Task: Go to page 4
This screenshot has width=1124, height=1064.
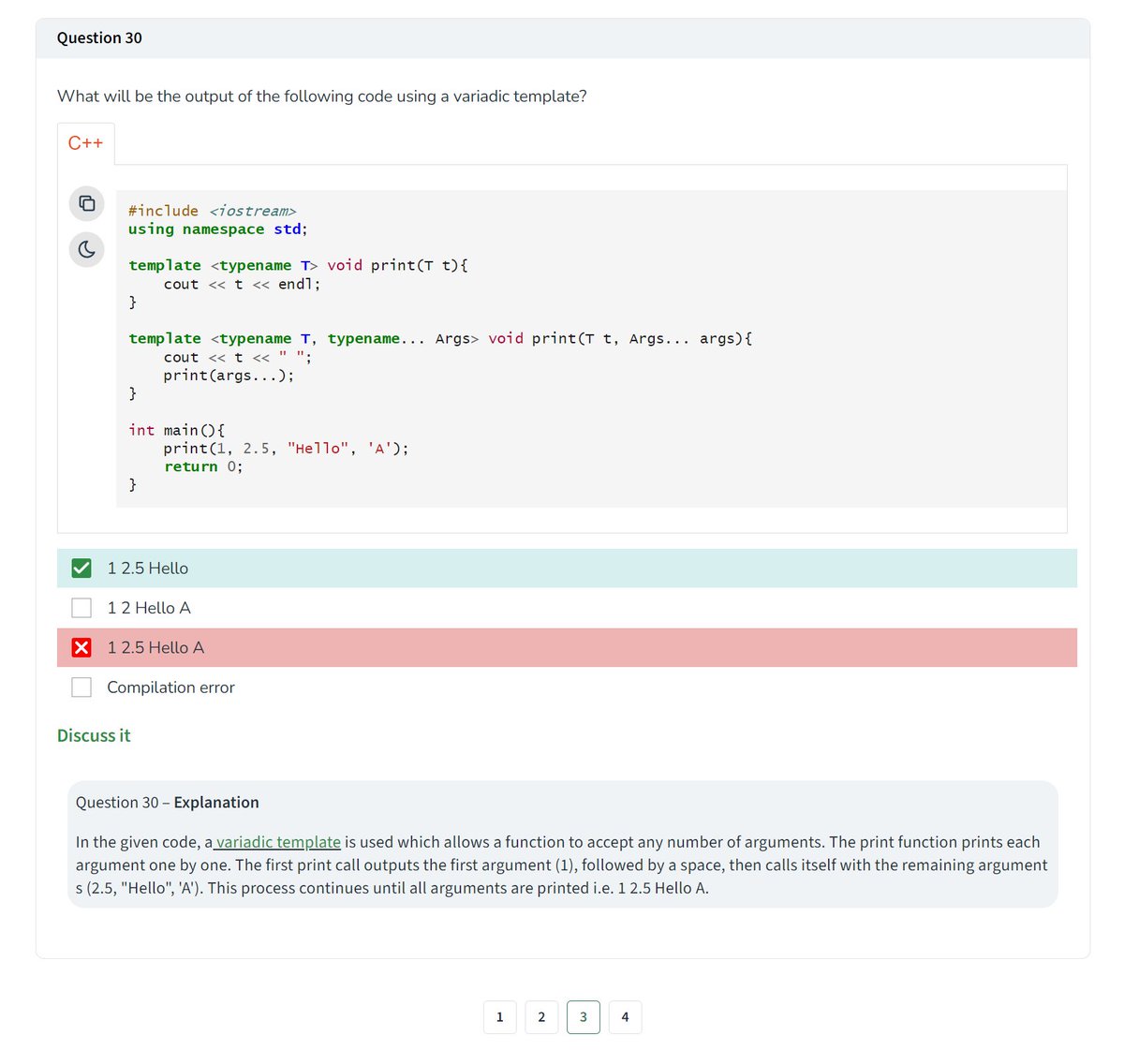Action: 625,1017
